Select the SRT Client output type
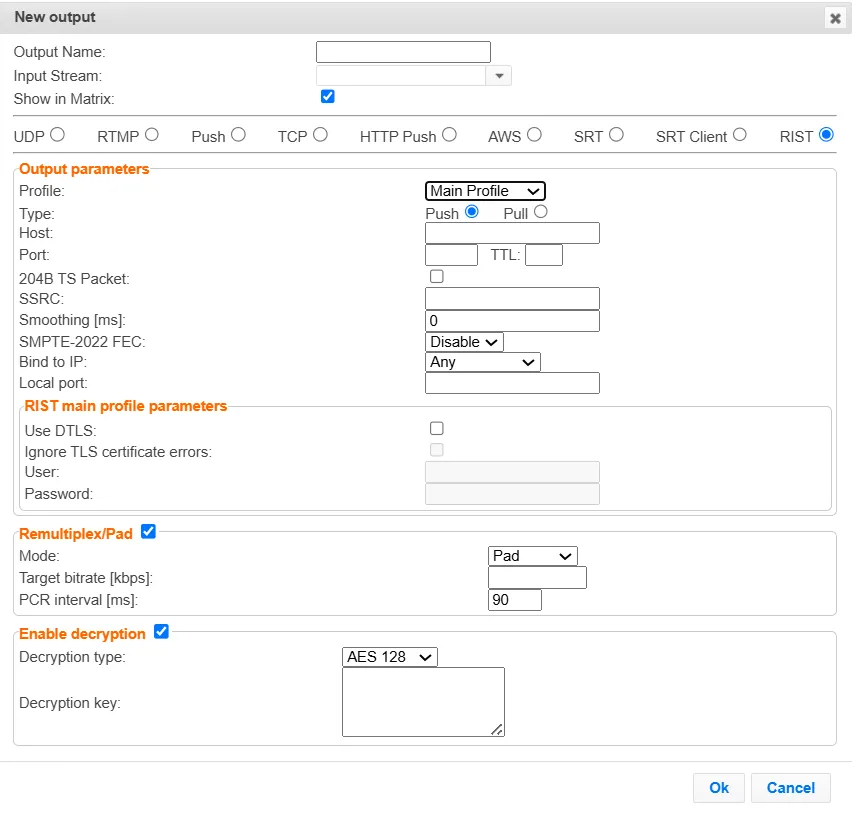The image size is (854, 816). 739,135
